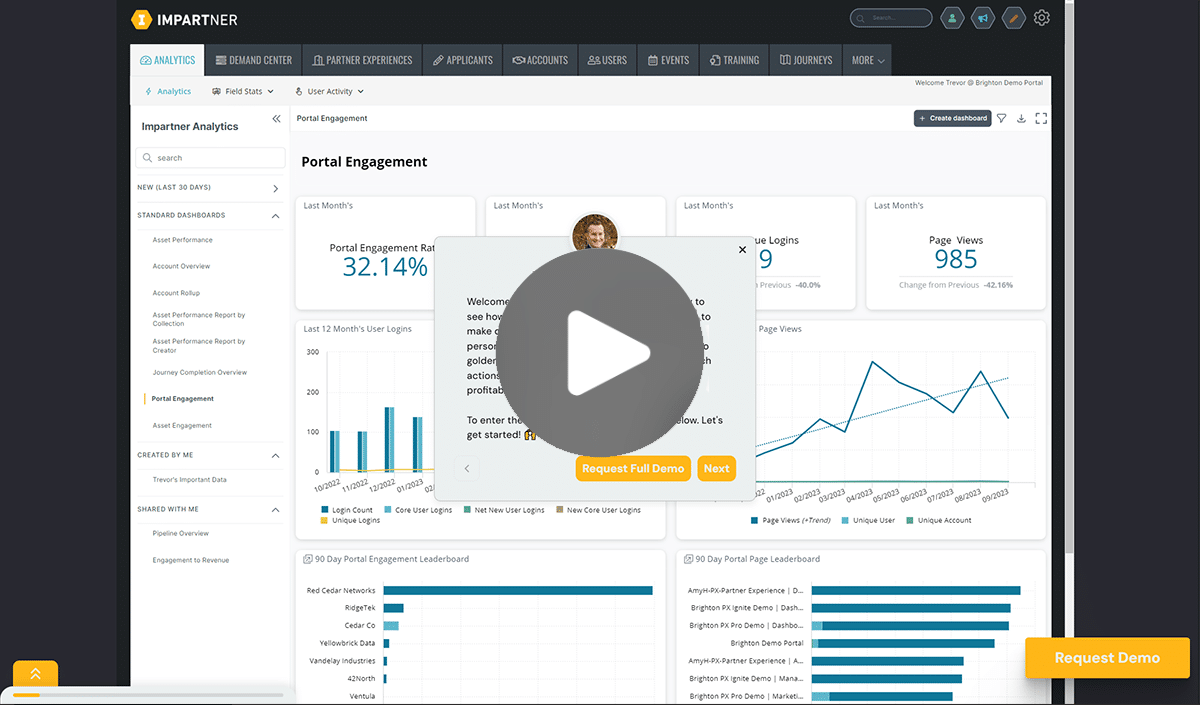
Task: Click the Red Cedar Networks leaderboard bar
Action: pyautogui.click(x=518, y=591)
